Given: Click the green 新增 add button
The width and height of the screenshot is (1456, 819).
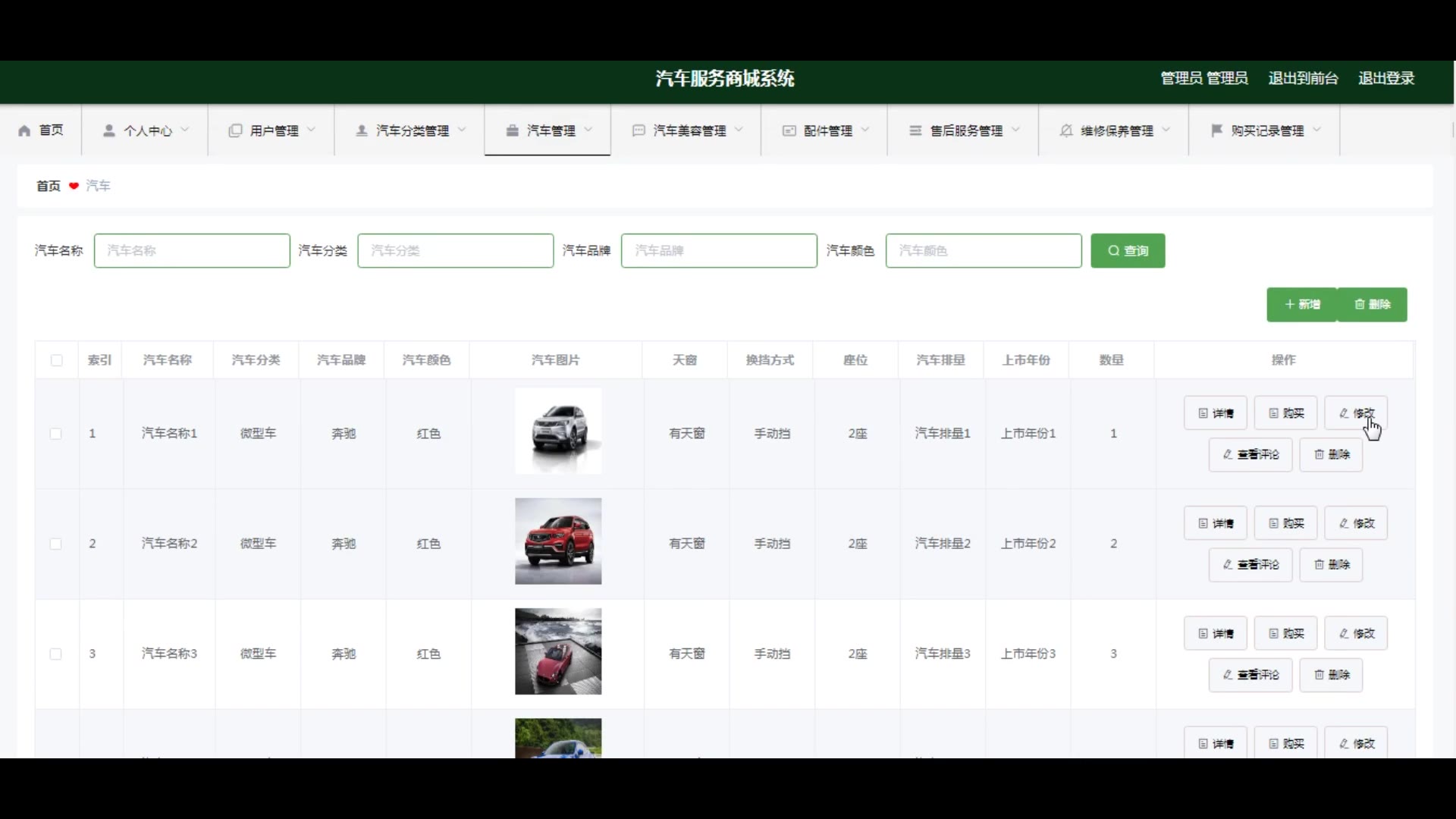Looking at the screenshot, I should (x=1301, y=304).
